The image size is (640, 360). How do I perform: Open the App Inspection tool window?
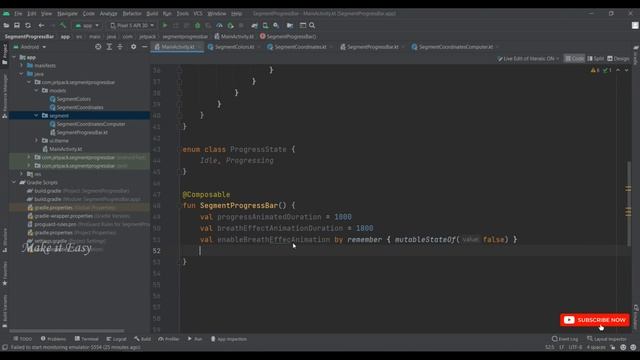coord(229,339)
